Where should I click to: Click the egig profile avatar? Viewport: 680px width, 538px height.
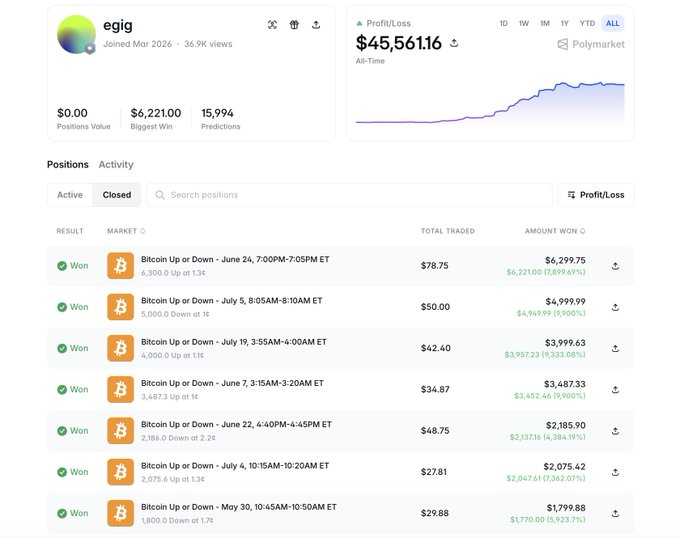pyautogui.click(x=76, y=34)
